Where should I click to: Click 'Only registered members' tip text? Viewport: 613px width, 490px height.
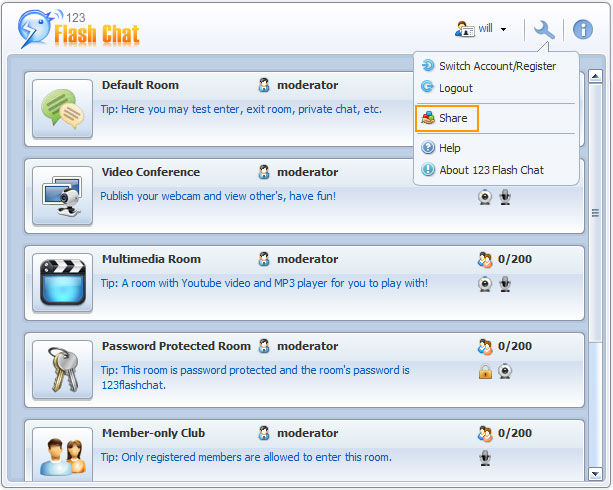(x=246, y=457)
